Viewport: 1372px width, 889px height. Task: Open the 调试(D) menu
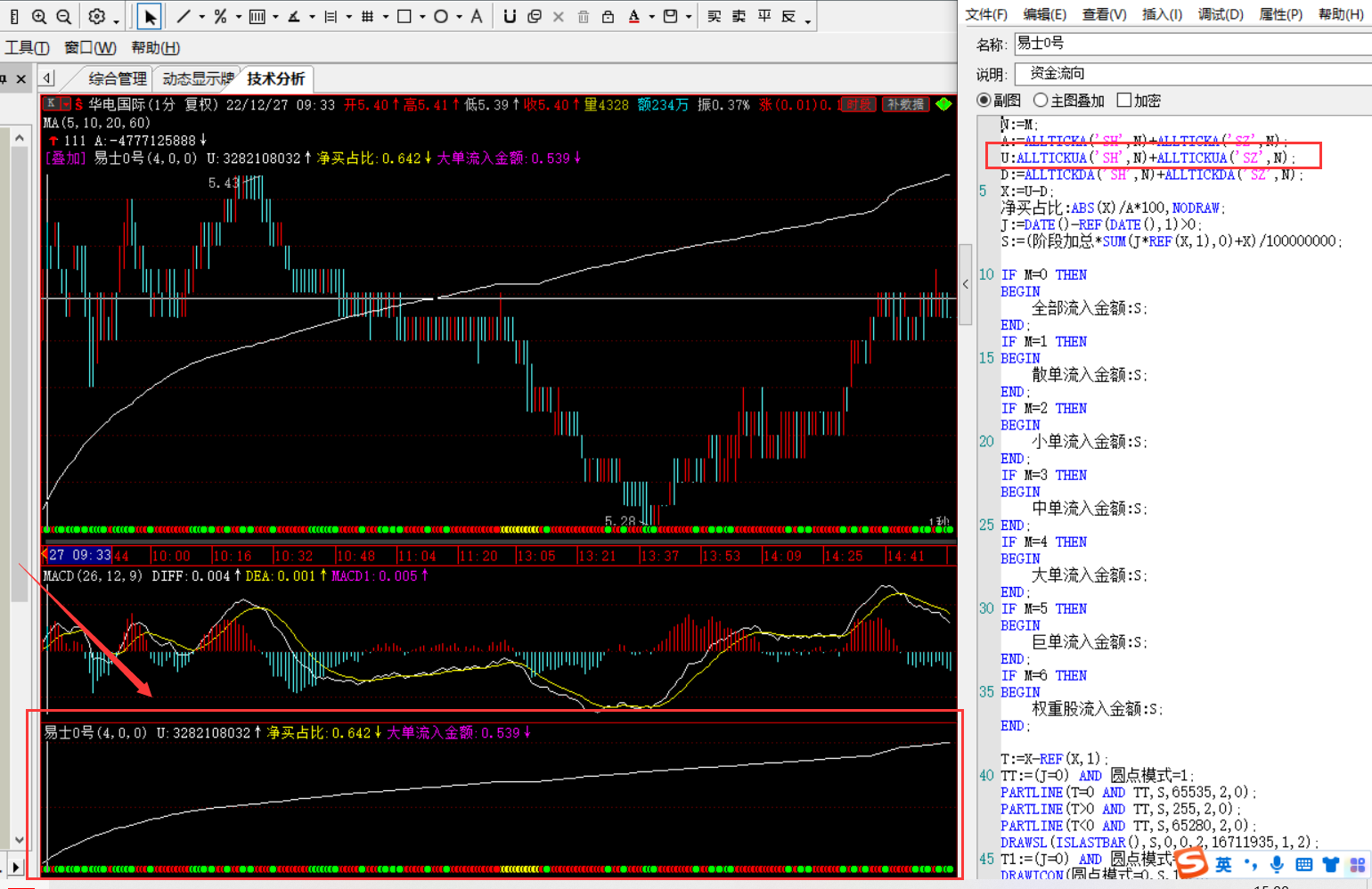click(x=1221, y=14)
